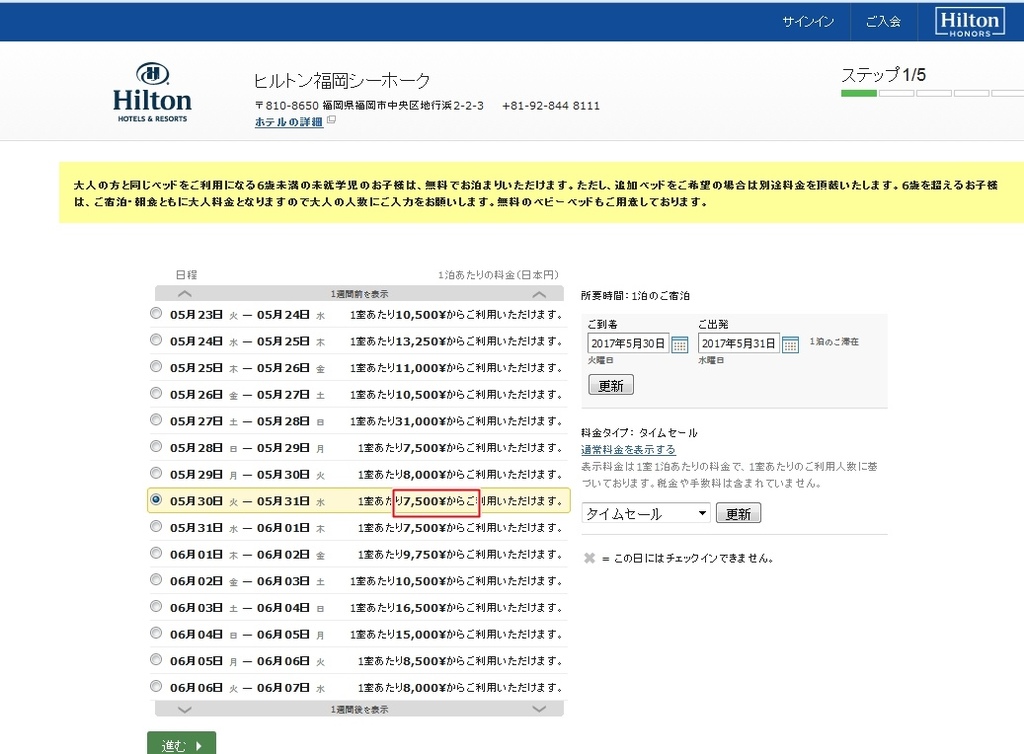Open the タイムセール rate type dropdown
1024x754 pixels.
(646, 513)
